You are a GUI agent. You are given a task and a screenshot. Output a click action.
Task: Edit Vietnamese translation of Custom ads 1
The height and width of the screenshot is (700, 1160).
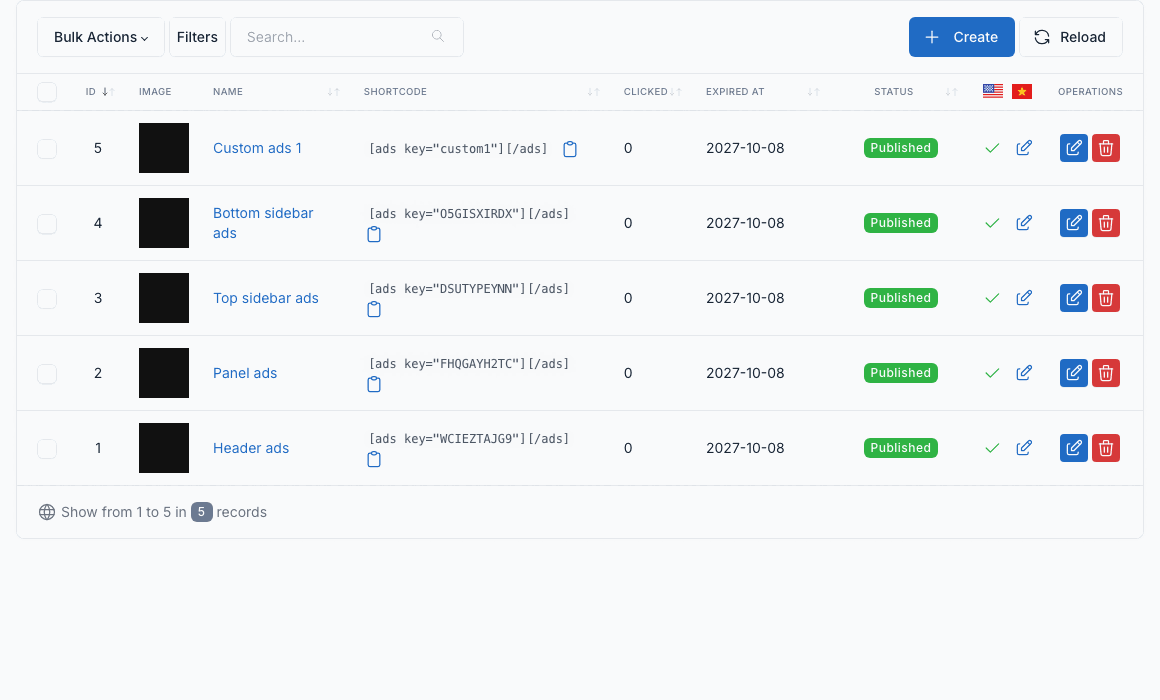coord(1024,148)
